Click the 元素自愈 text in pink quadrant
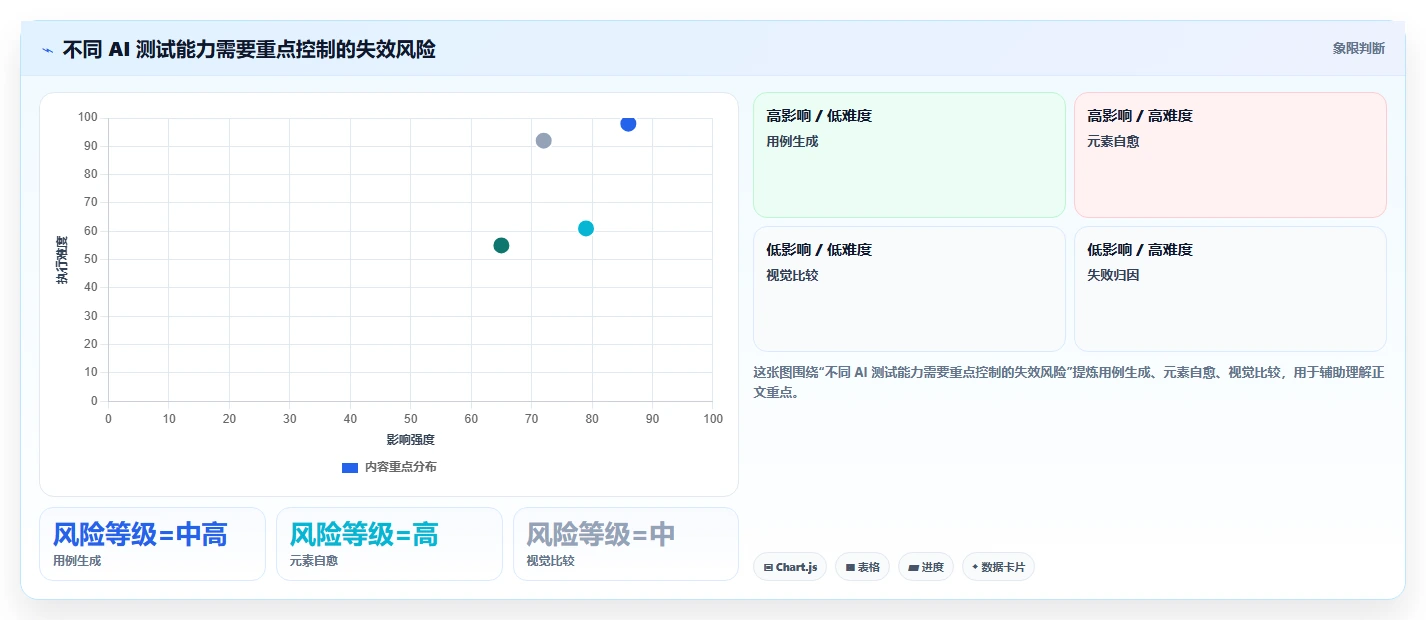Image resolution: width=1426 pixels, height=620 pixels. click(x=1113, y=141)
